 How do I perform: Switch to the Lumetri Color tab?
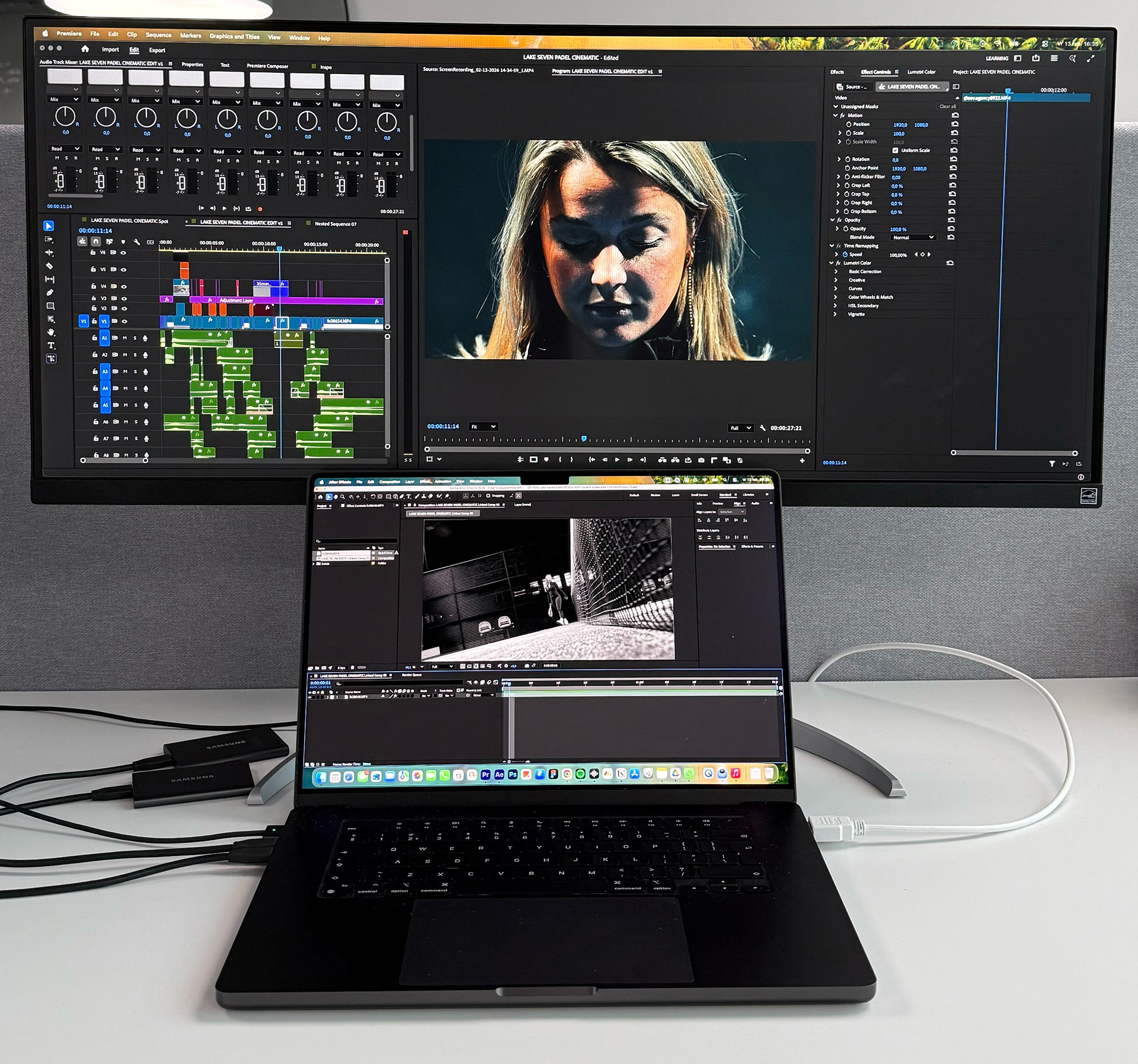tap(921, 72)
